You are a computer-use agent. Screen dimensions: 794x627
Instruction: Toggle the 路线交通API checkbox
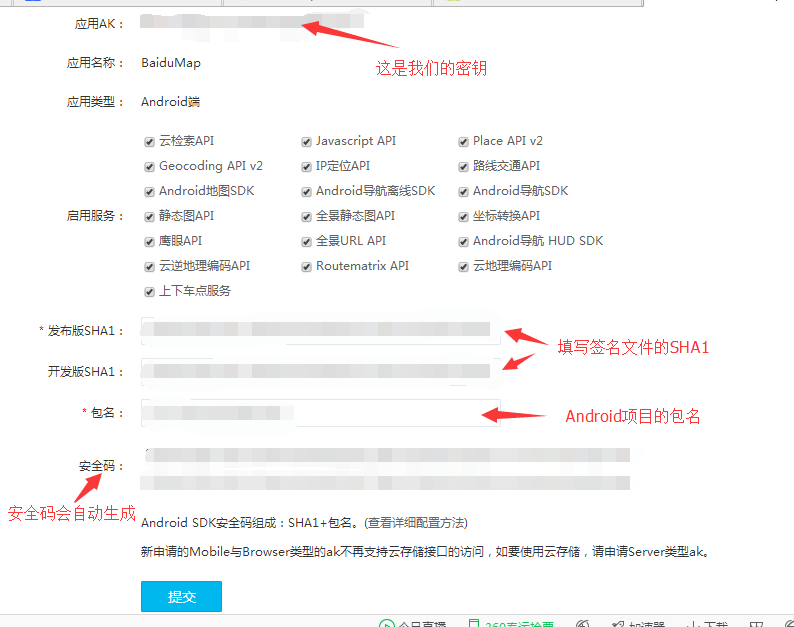point(463,167)
